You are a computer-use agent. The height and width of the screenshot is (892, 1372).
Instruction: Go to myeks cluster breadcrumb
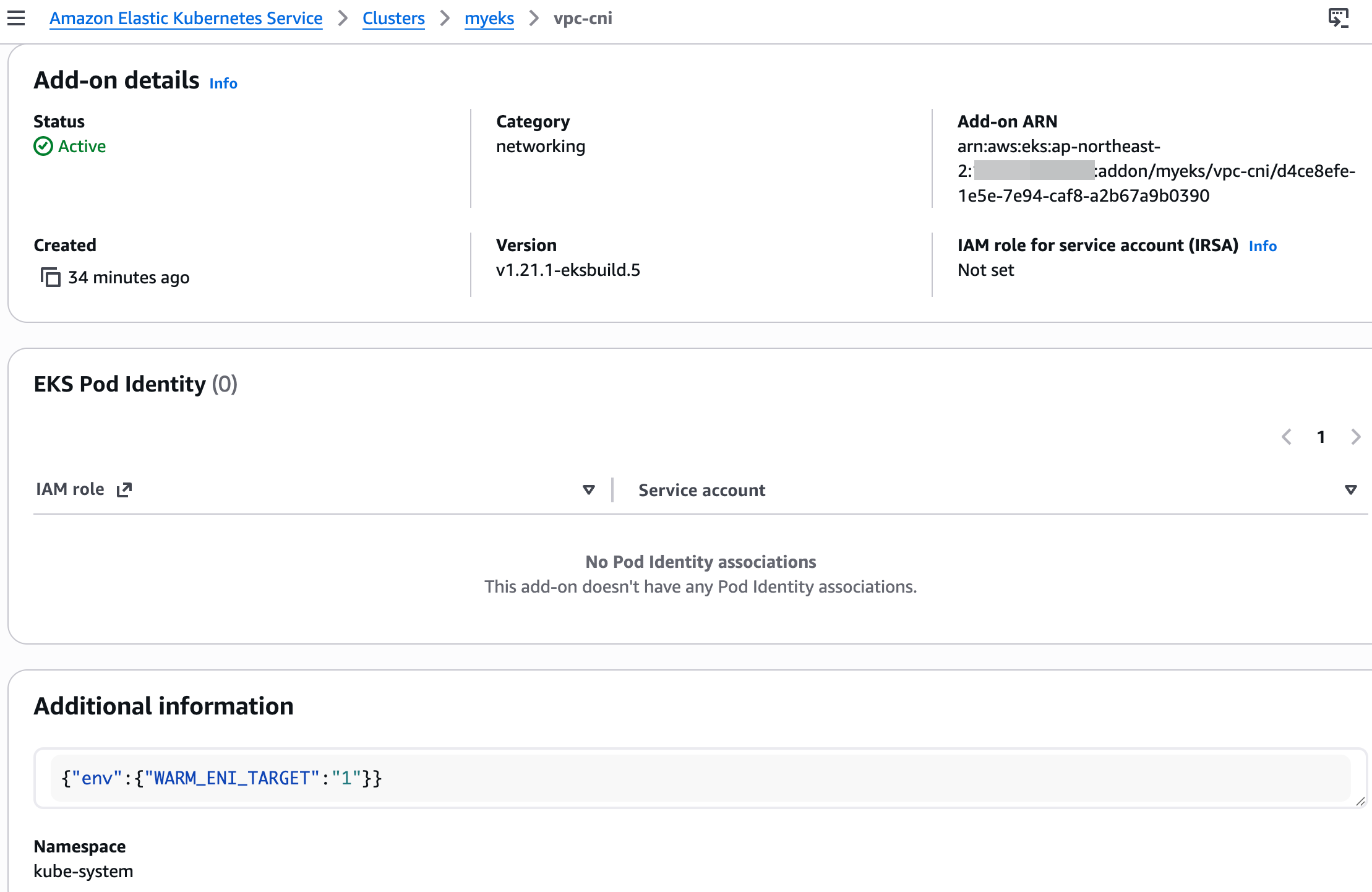pos(489,19)
